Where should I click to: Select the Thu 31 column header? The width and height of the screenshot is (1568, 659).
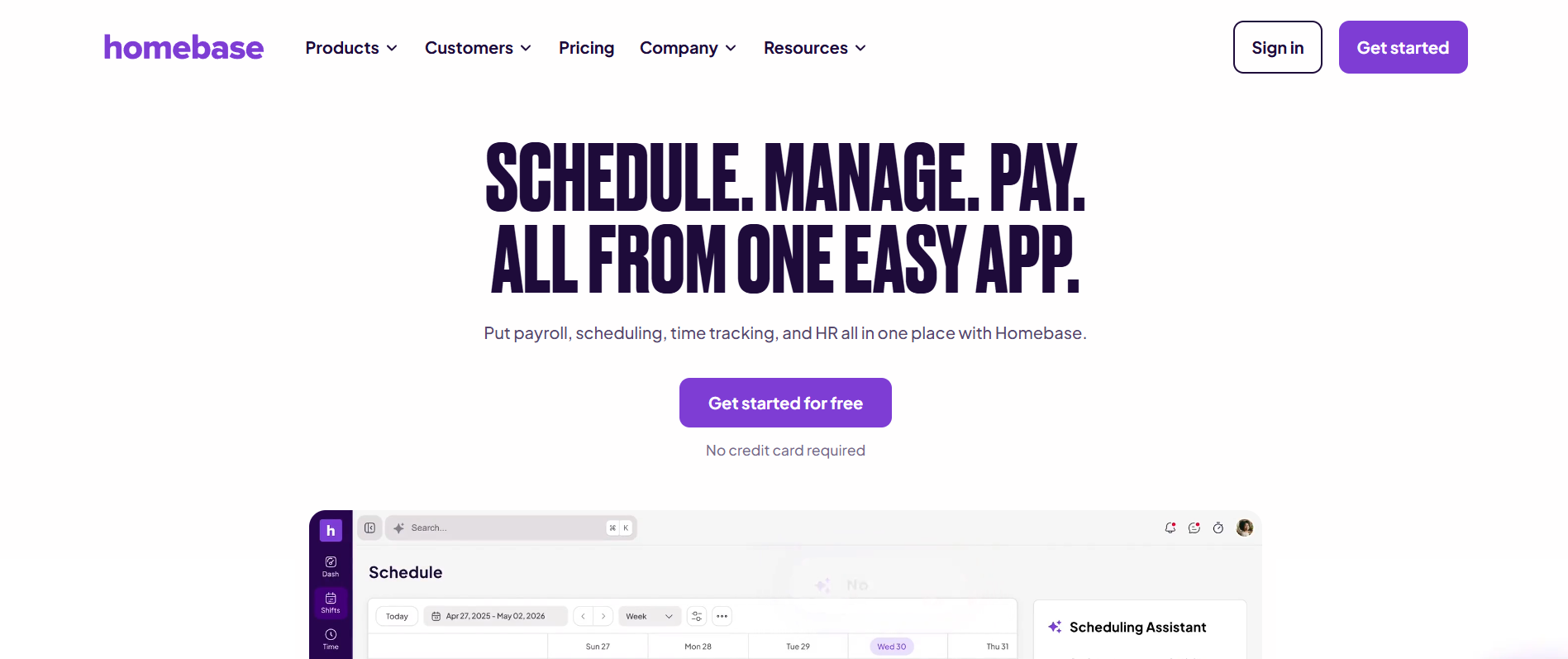point(997,647)
